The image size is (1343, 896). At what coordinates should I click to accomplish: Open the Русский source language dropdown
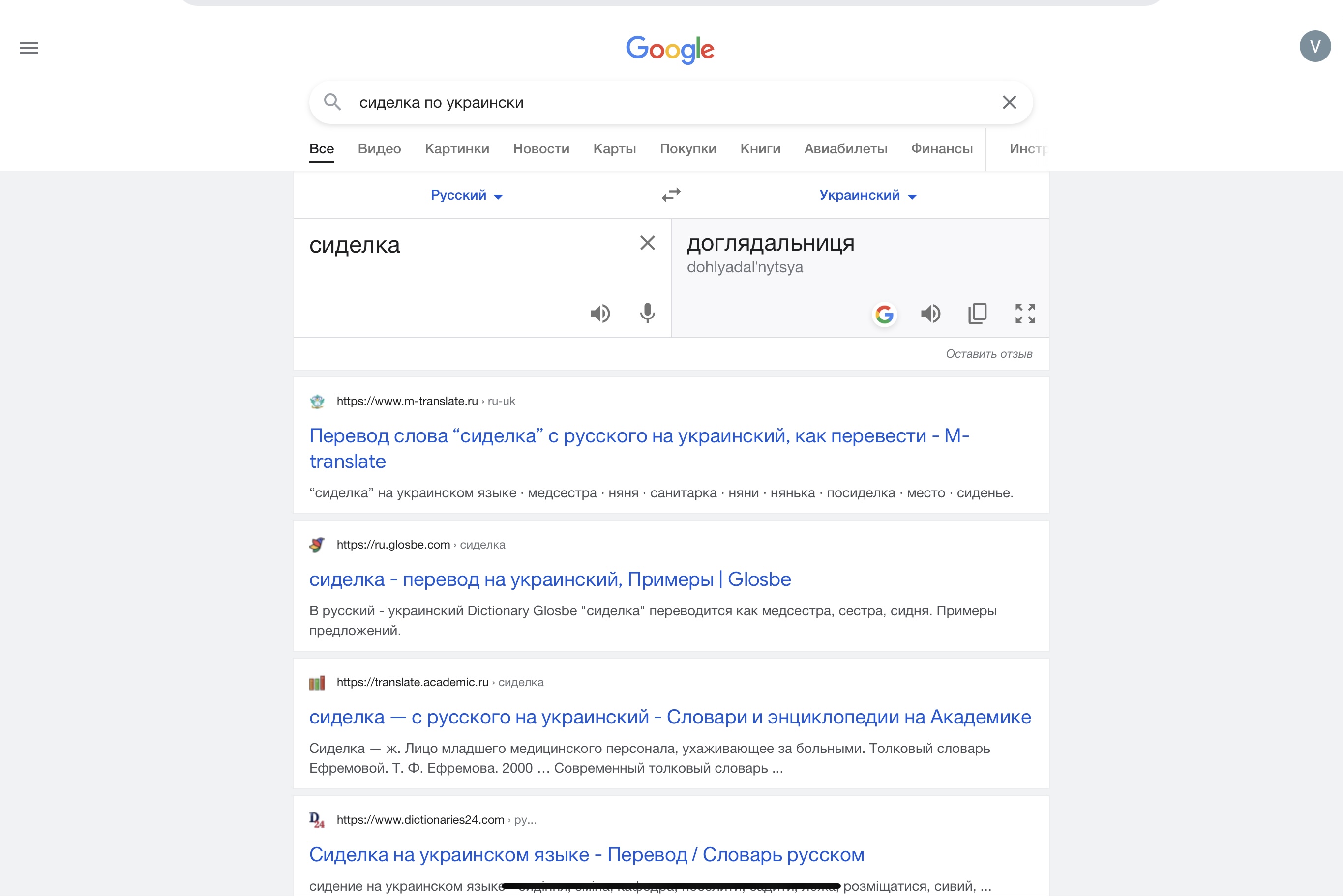(x=467, y=196)
